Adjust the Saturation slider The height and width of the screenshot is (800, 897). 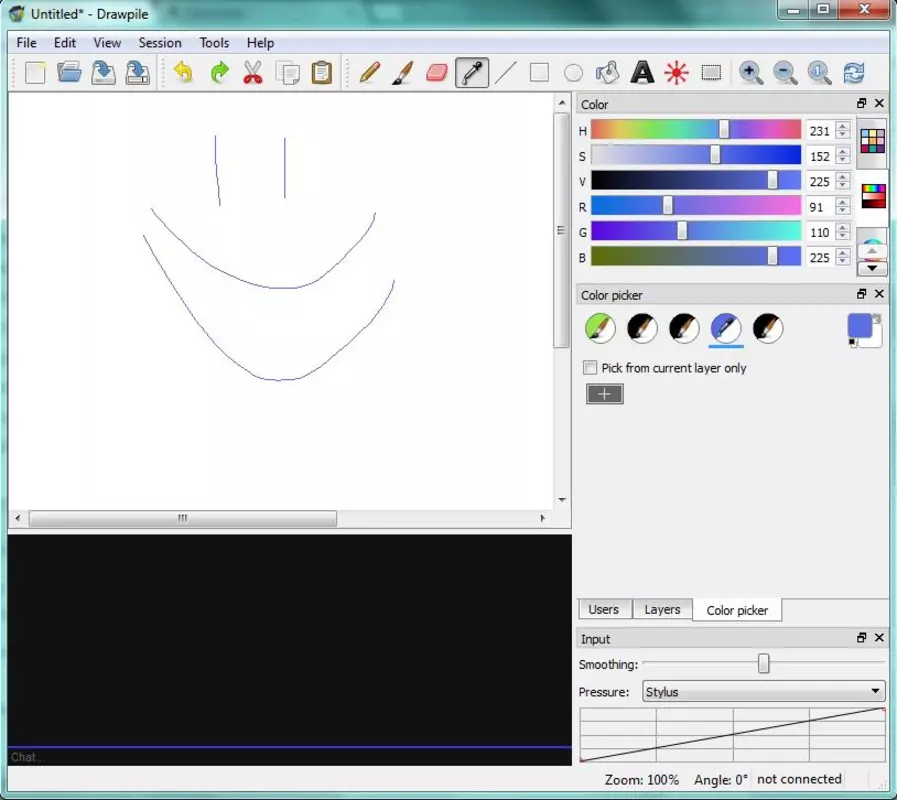[696, 155]
